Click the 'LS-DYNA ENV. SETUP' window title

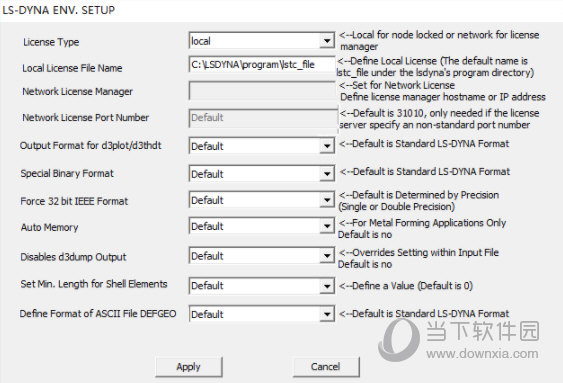click(x=59, y=10)
